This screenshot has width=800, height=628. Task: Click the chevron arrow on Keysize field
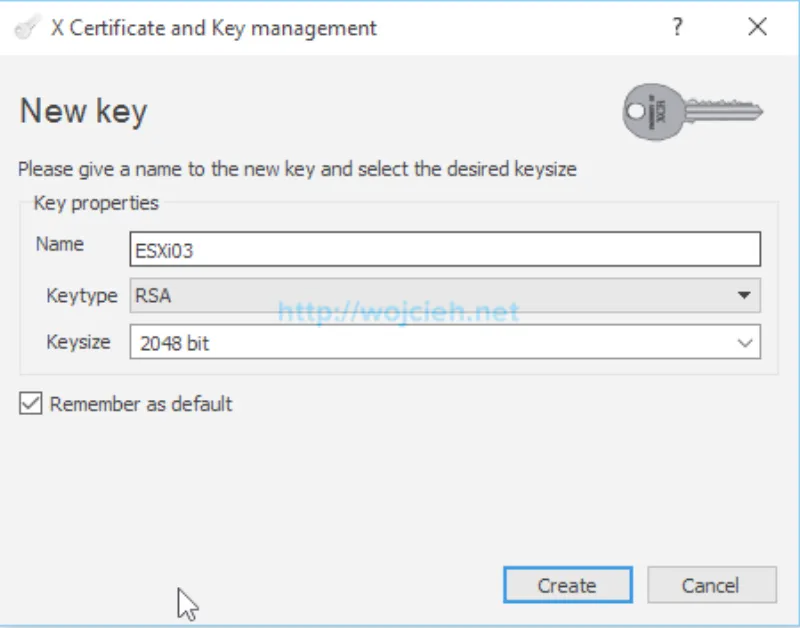744,342
